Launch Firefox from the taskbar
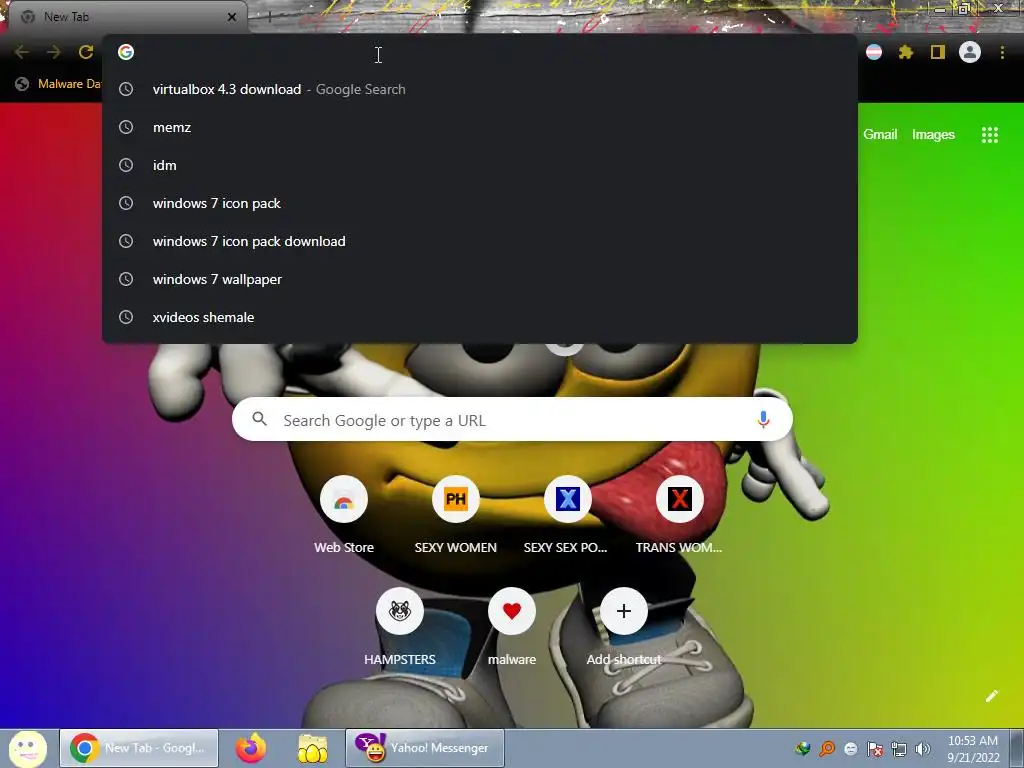This screenshot has width=1024, height=768. pos(251,748)
